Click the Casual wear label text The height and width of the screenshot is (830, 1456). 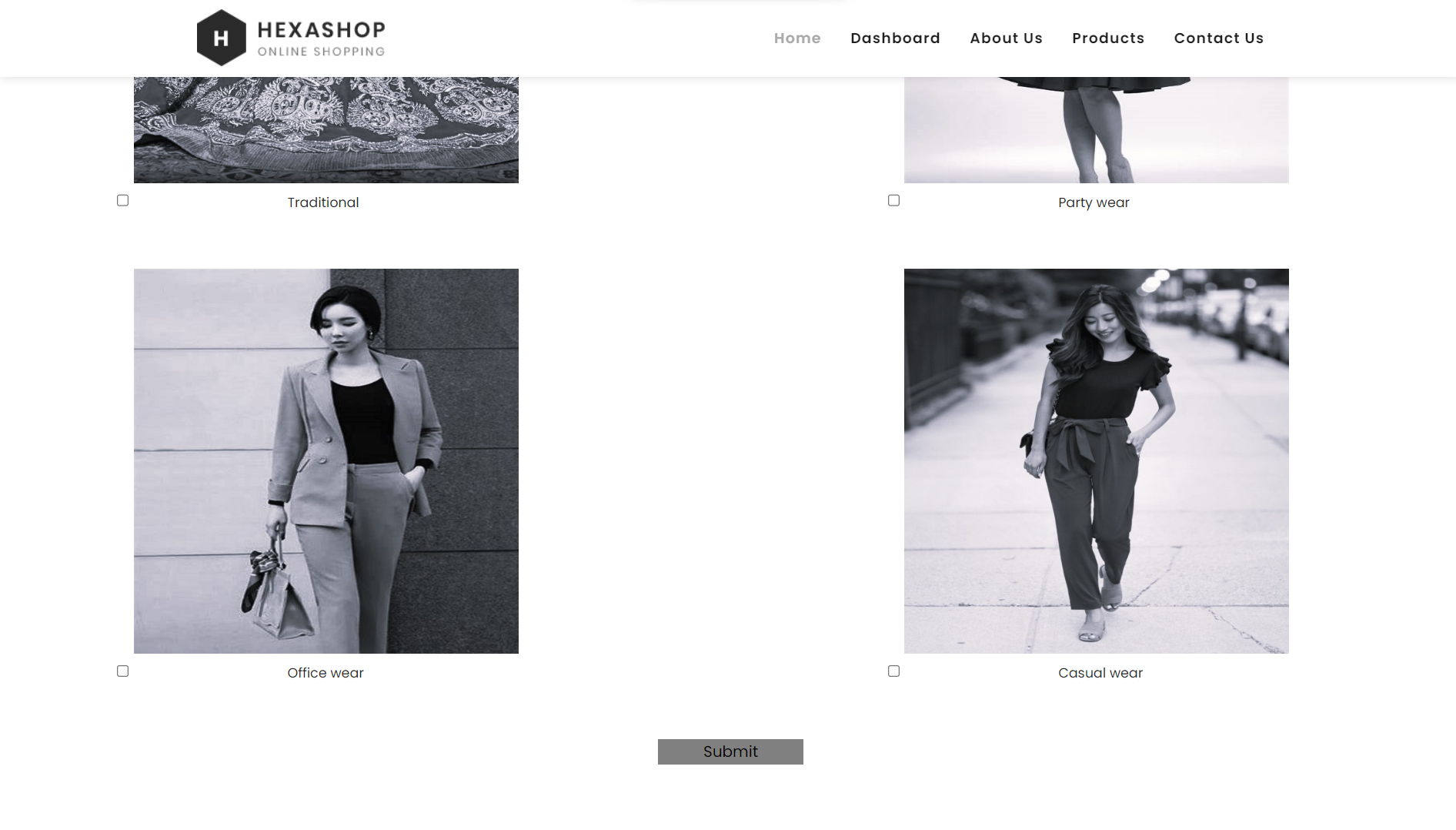pyautogui.click(x=1100, y=673)
